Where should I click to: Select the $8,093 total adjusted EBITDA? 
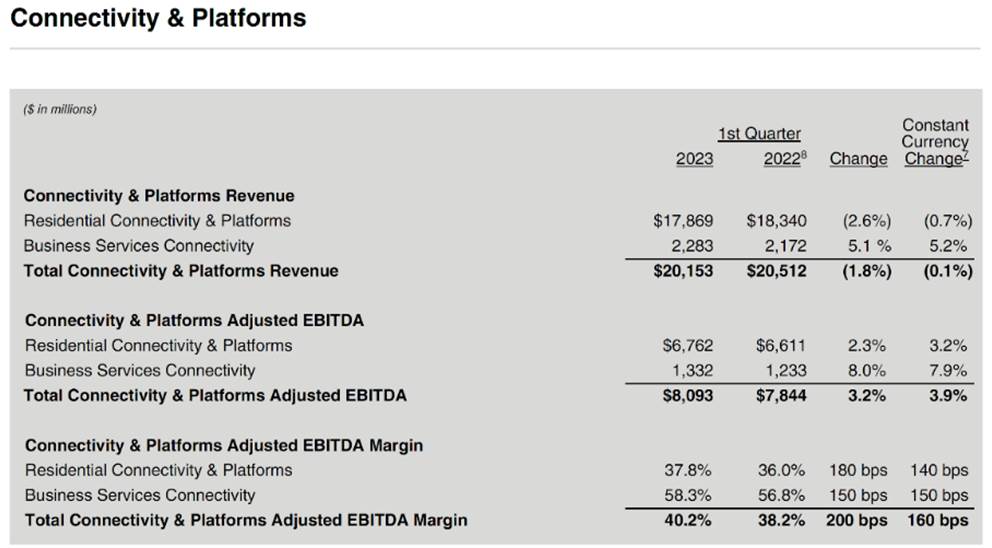click(x=687, y=396)
